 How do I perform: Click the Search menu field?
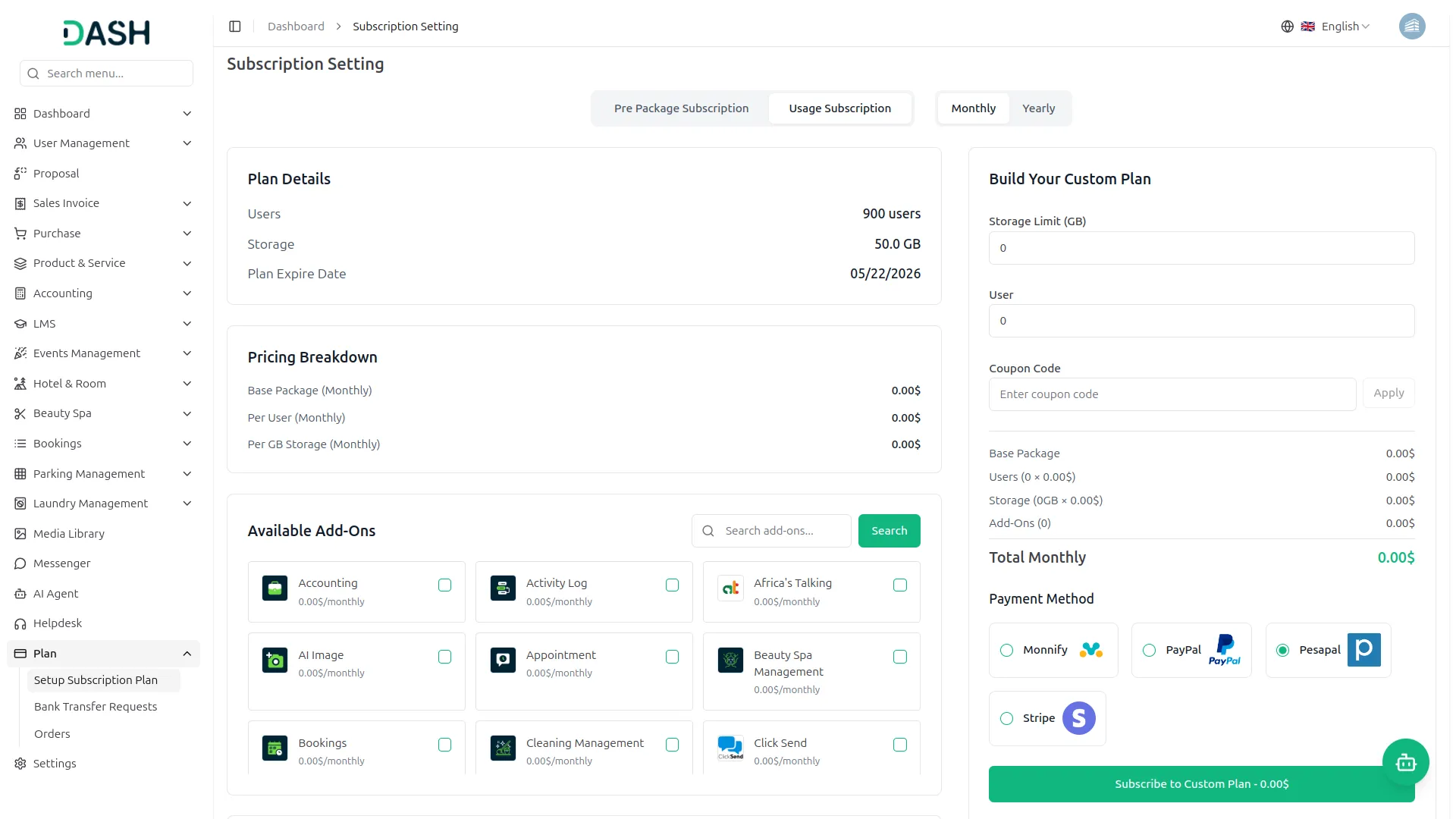click(106, 74)
